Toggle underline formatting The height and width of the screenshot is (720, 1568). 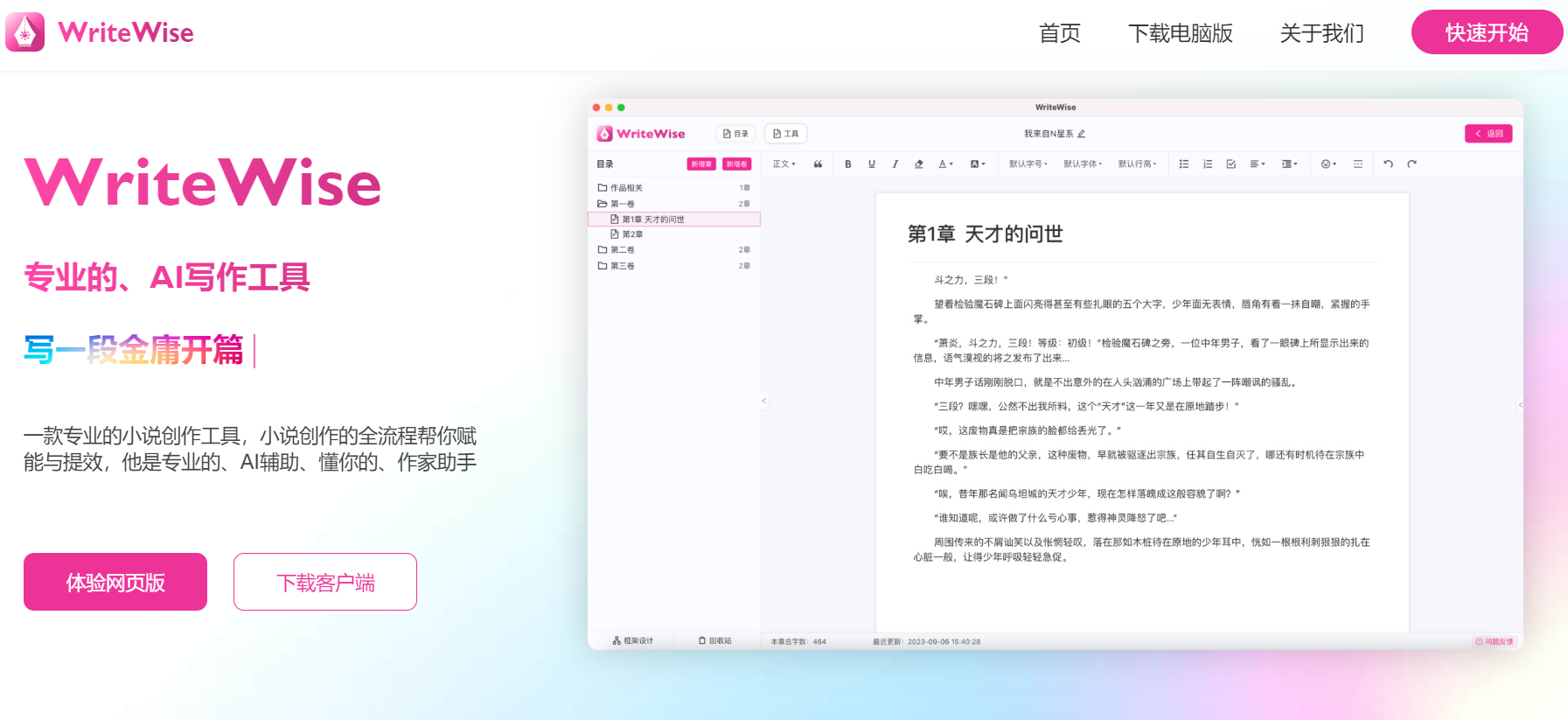[x=871, y=164]
